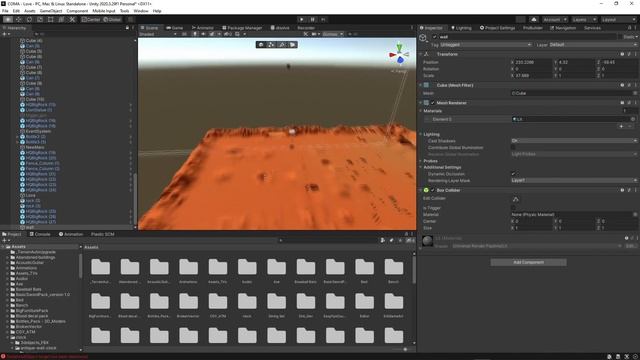The width and height of the screenshot is (640, 360).
Task: Switch to the Package Manager tab
Action: pos(242,28)
